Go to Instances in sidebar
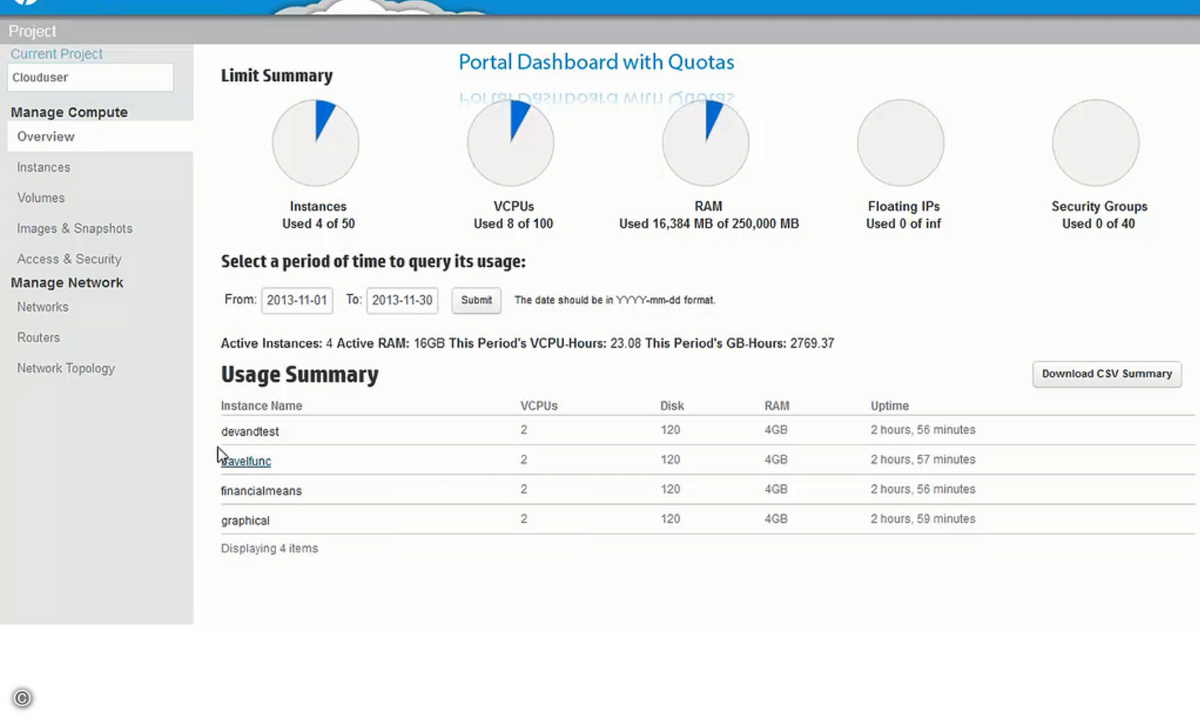The height and width of the screenshot is (720, 1200). [x=44, y=167]
